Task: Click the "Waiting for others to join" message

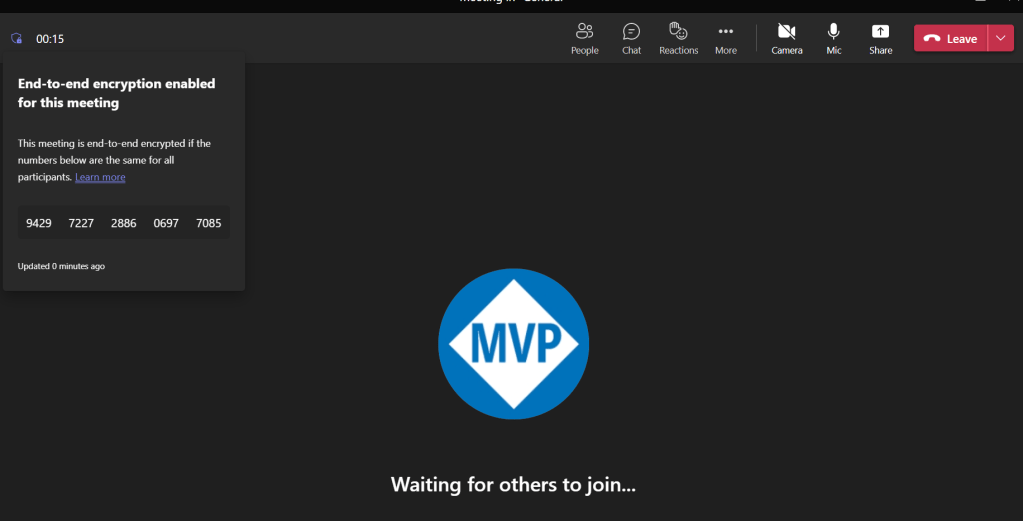Action: pos(513,485)
